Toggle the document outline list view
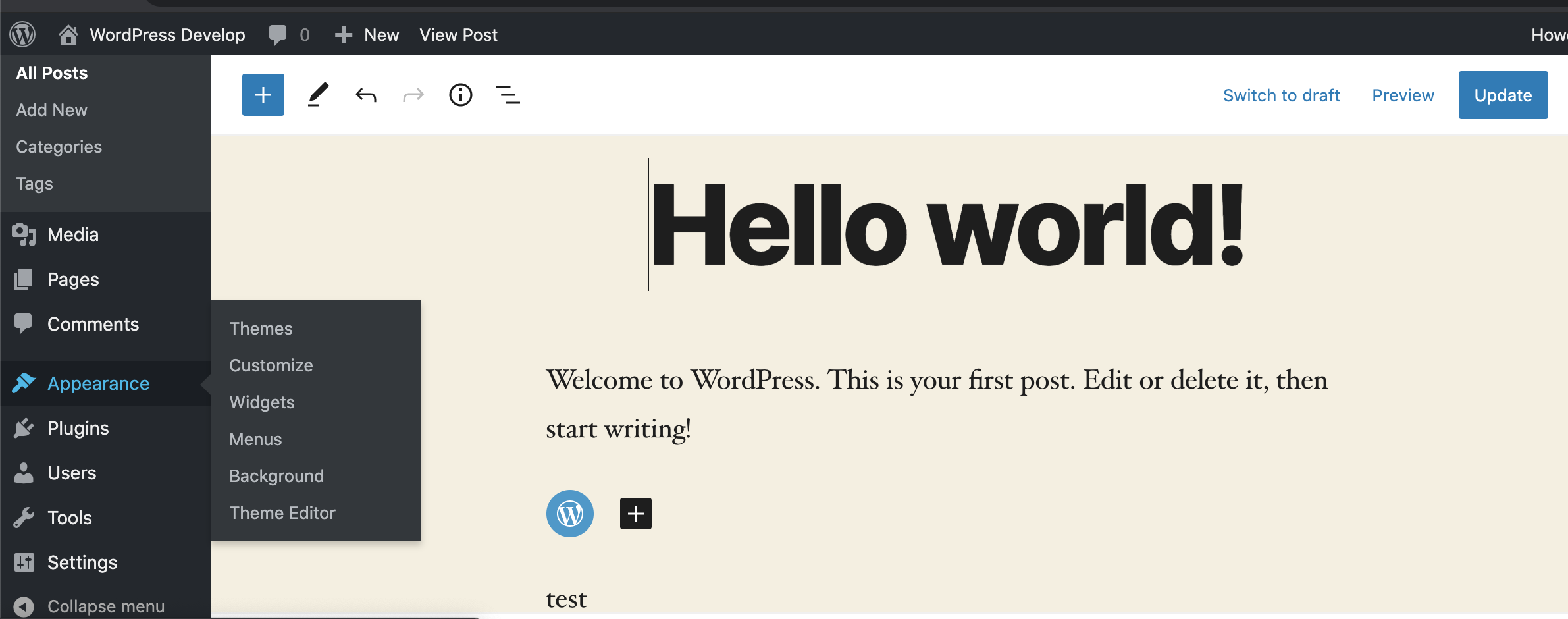The image size is (1568, 619). (x=508, y=94)
